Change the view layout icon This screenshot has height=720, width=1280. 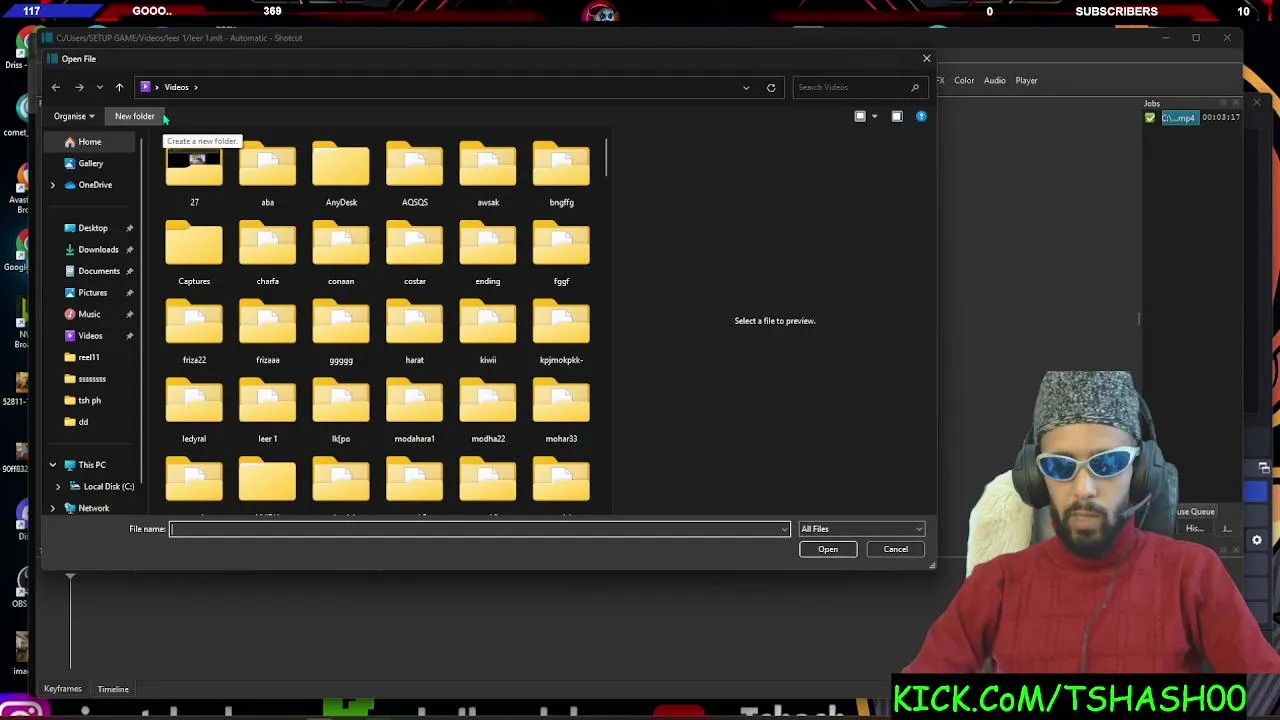860,116
